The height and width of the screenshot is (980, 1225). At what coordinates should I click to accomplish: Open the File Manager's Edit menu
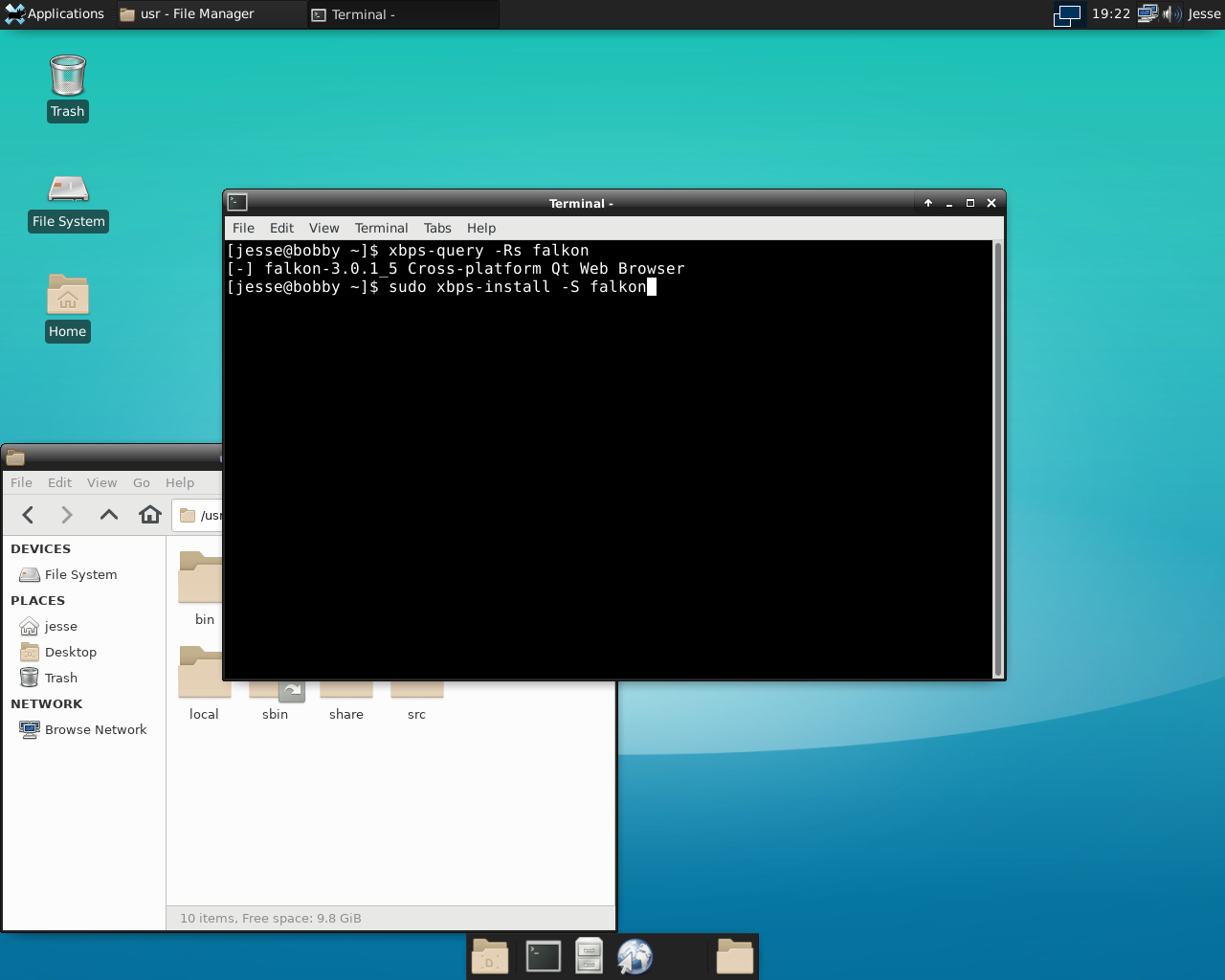pyautogui.click(x=59, y=482)
